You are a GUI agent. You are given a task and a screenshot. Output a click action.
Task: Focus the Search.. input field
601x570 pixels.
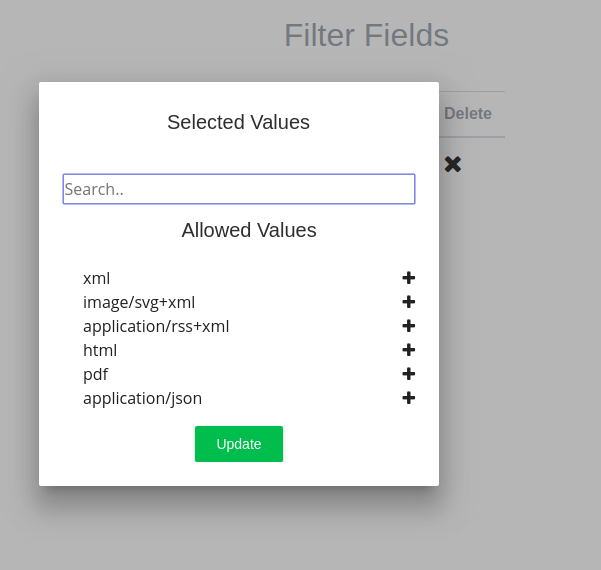[238, 189]
